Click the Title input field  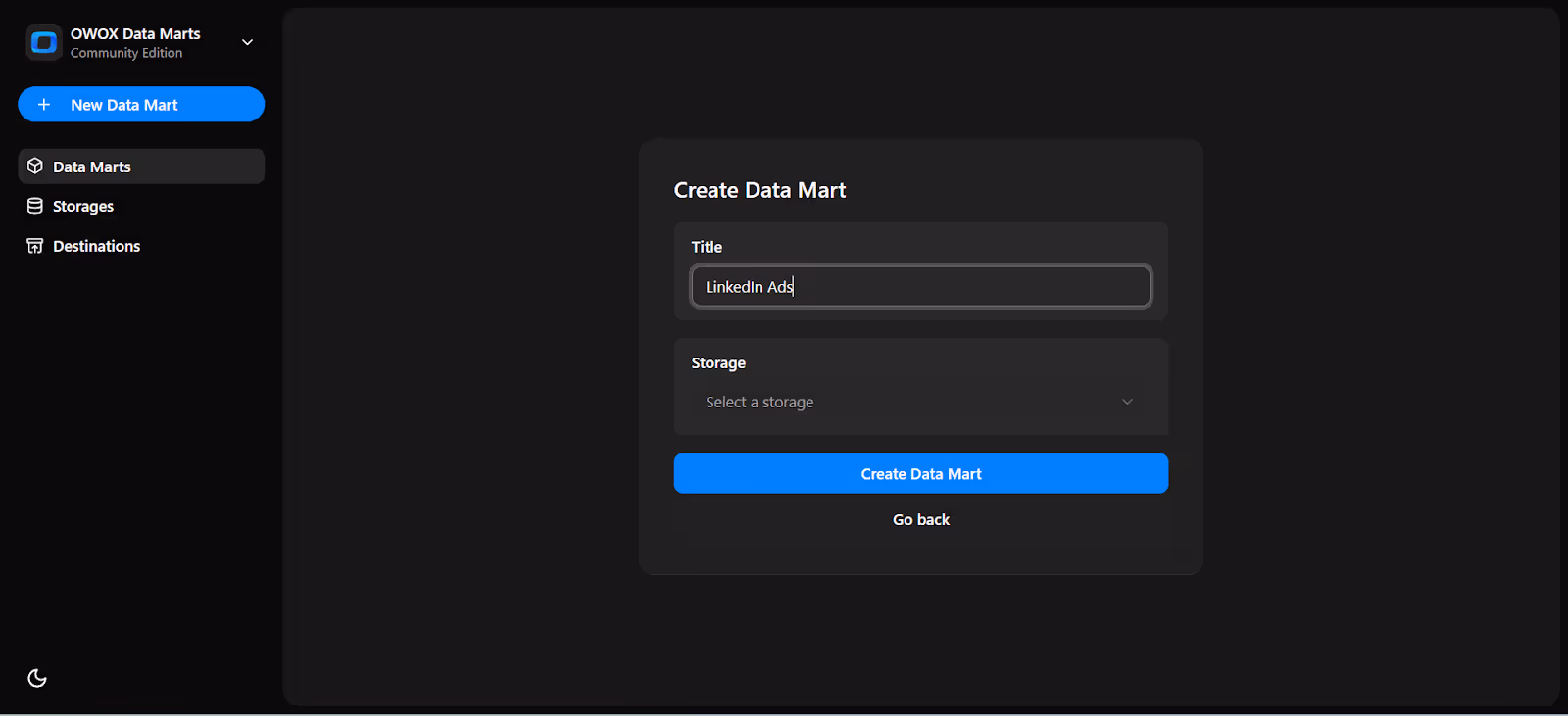tap(921, 286)
